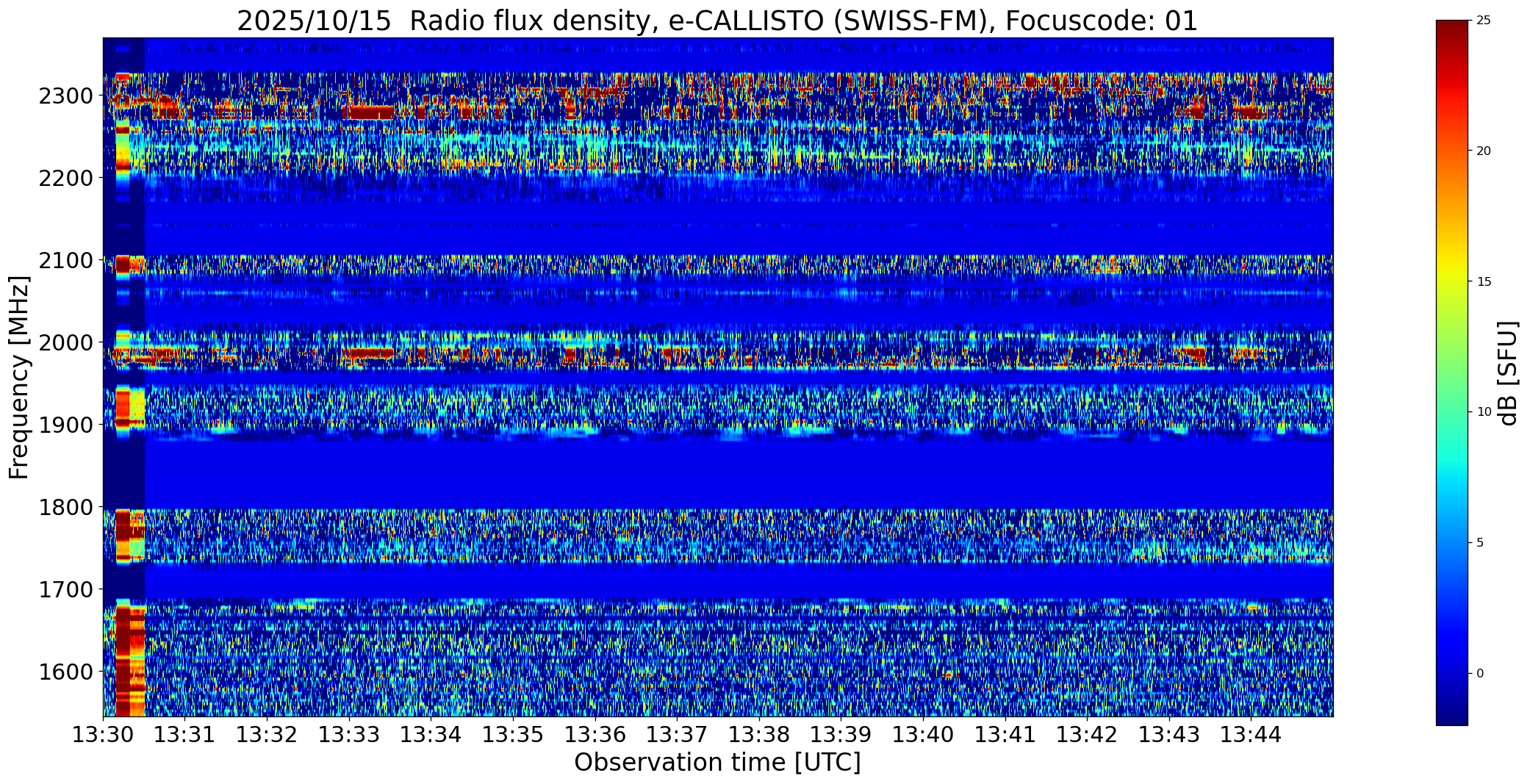1530x784 pixels.
Task: Click the 13:36 time tick label
Action: [x=595, y=734]
